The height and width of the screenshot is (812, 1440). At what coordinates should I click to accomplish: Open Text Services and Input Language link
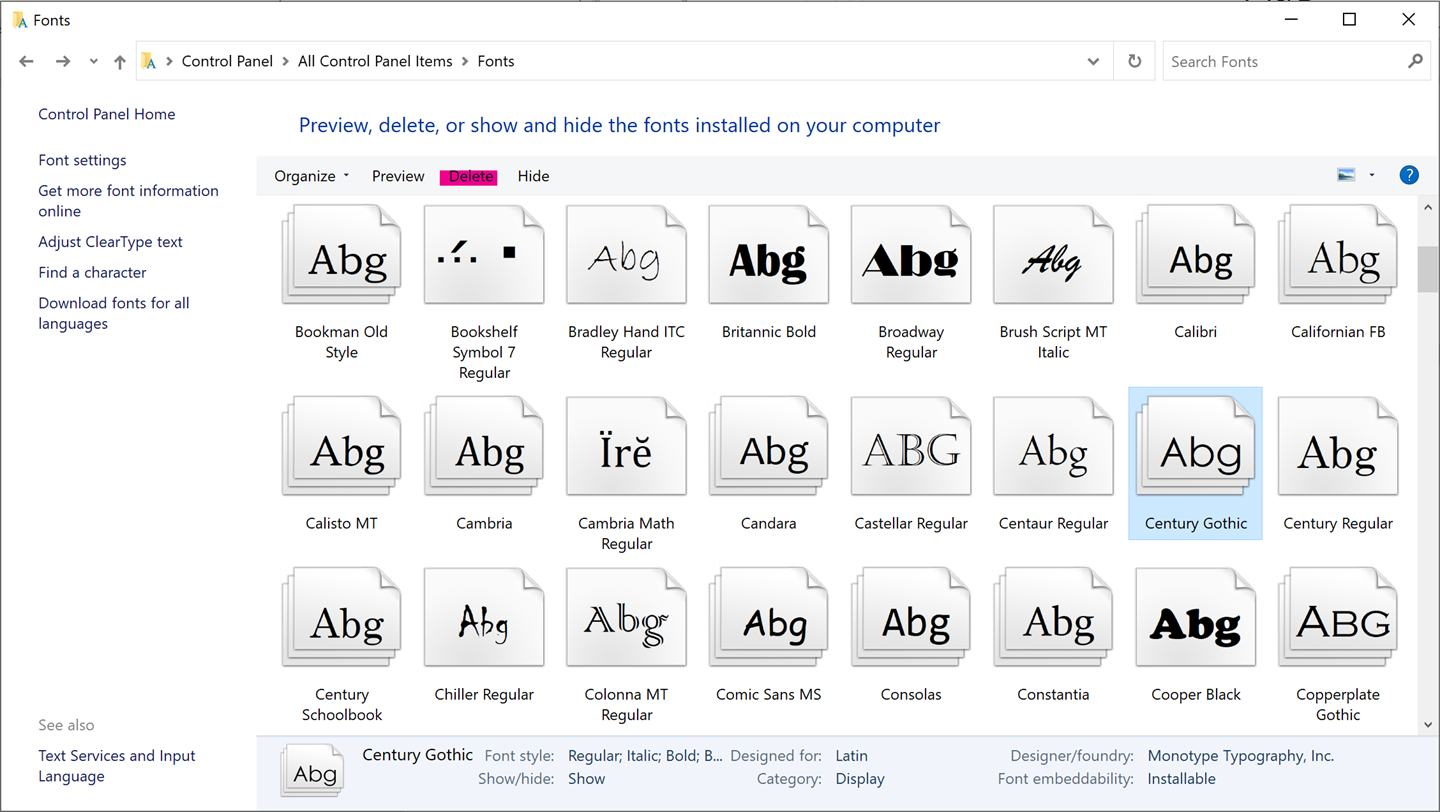pos(117,766)
